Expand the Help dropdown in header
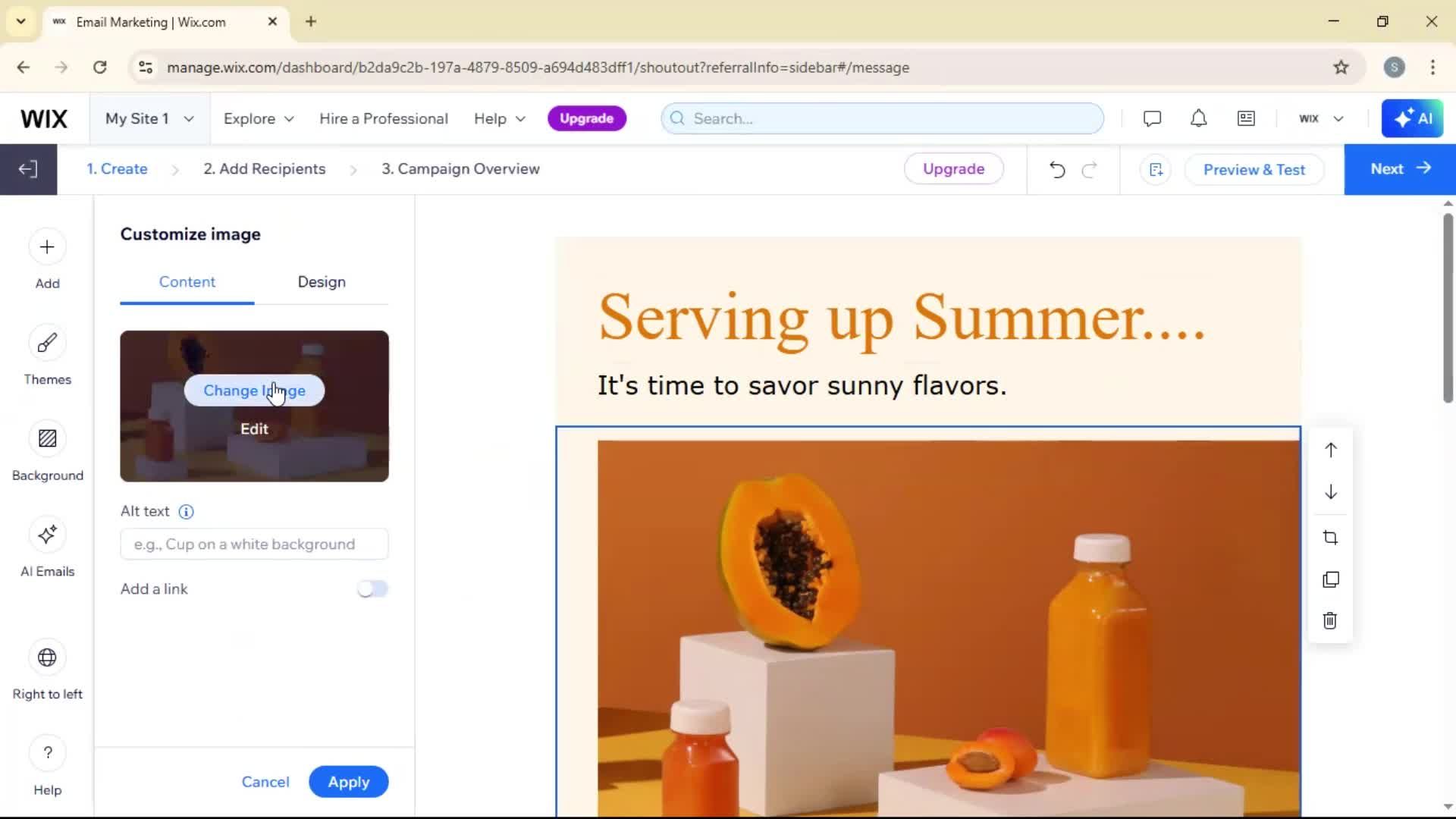Image resolution: width=1456 pixels, height=819 pixels. click(x=500, y=118)
